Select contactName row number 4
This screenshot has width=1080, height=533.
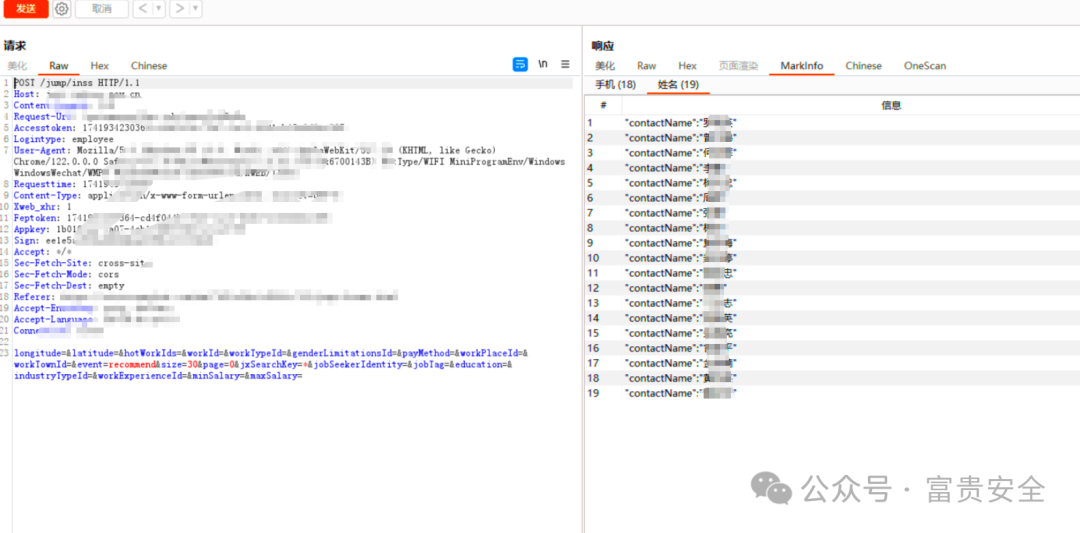[x=832, y=168]
